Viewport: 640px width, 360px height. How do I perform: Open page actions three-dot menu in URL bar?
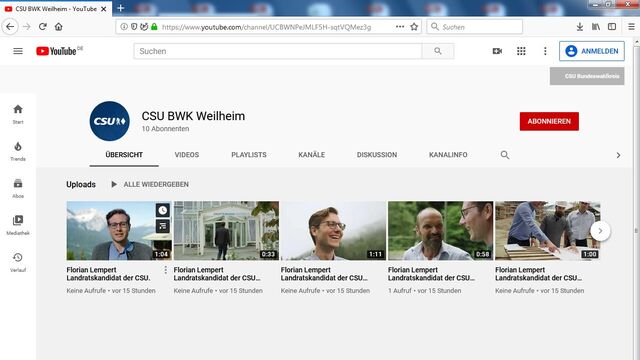[x=400, y=27]
